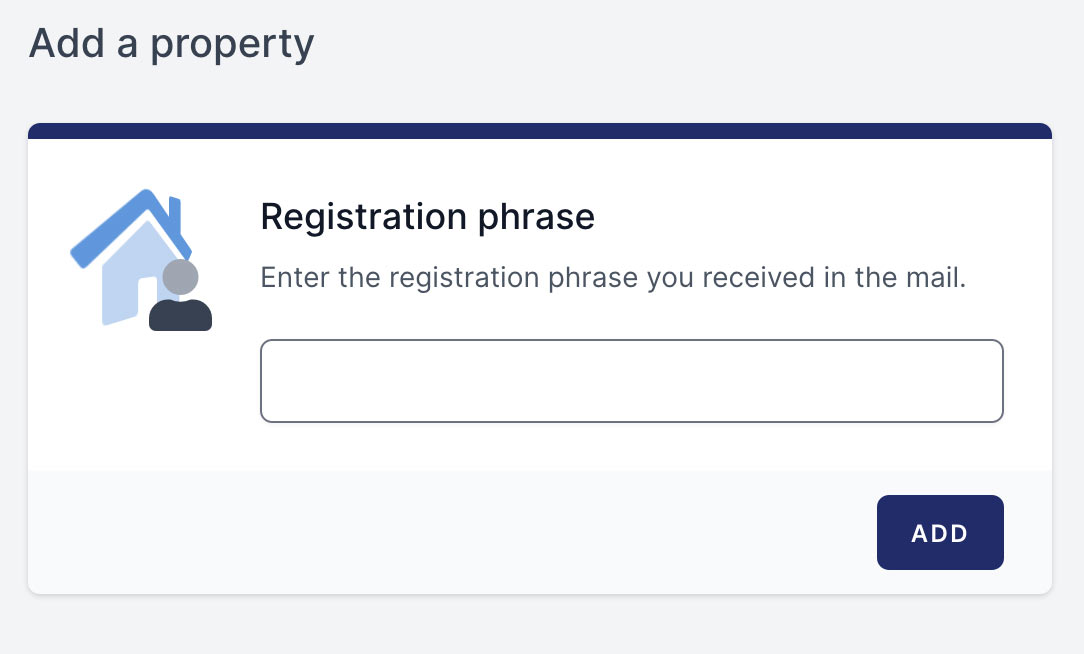Click the word "Registration" in the card heading
This screenshot has height=654, width=1084.
363,217
